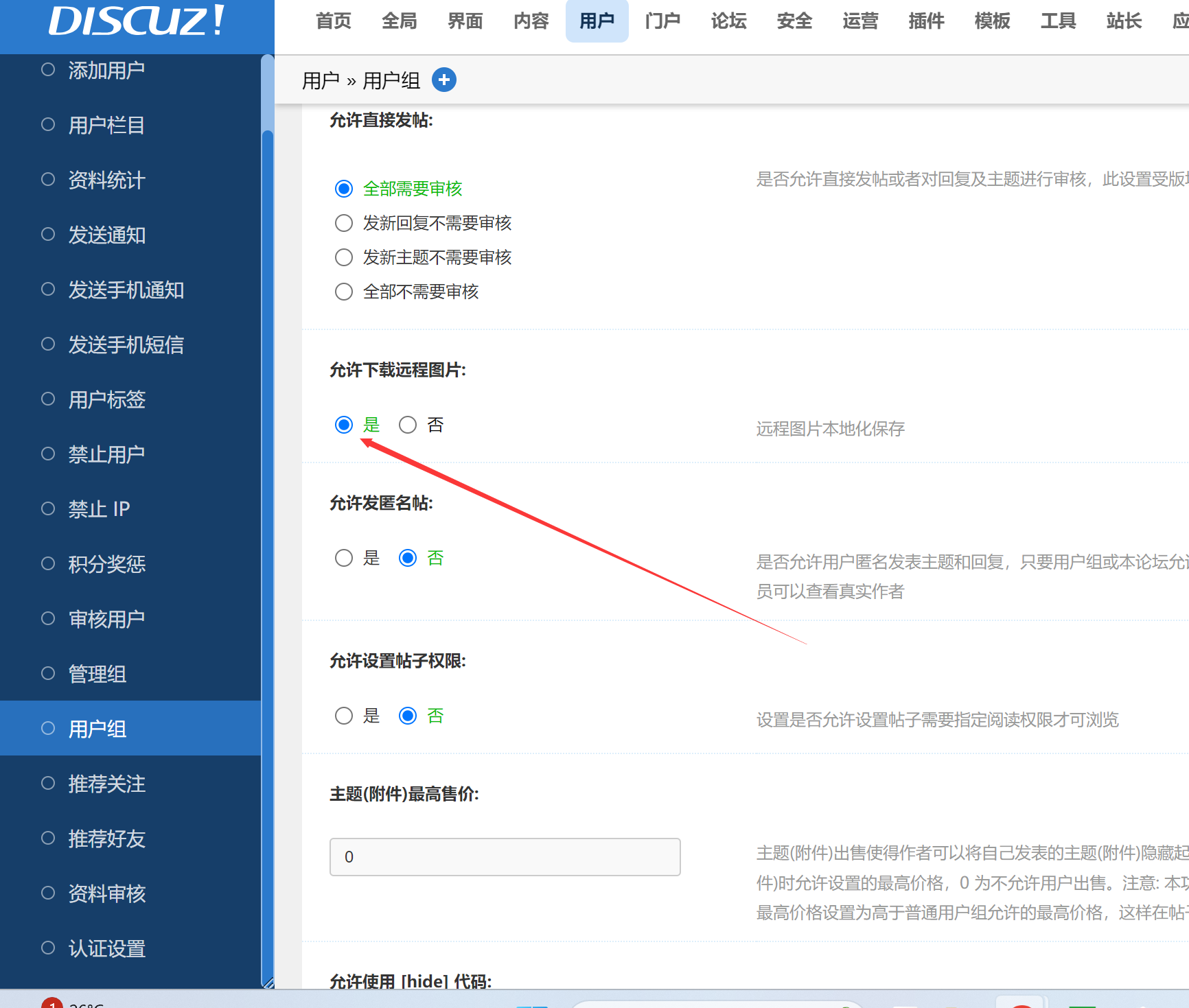Open the 首页 top menu
The height and width of the screenshot is (1008, 1189).
coord(334,21)
